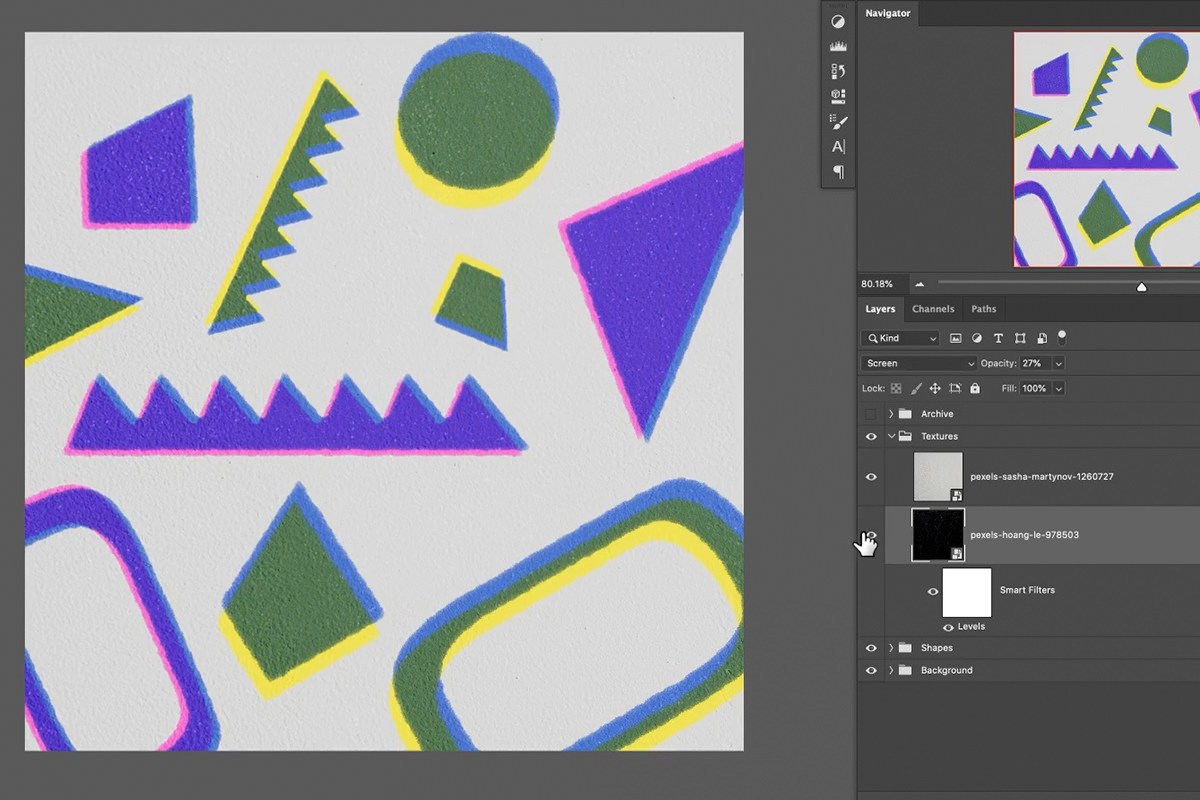Hide the Background group
1200x800 pixels.
[x=871, y=670]
